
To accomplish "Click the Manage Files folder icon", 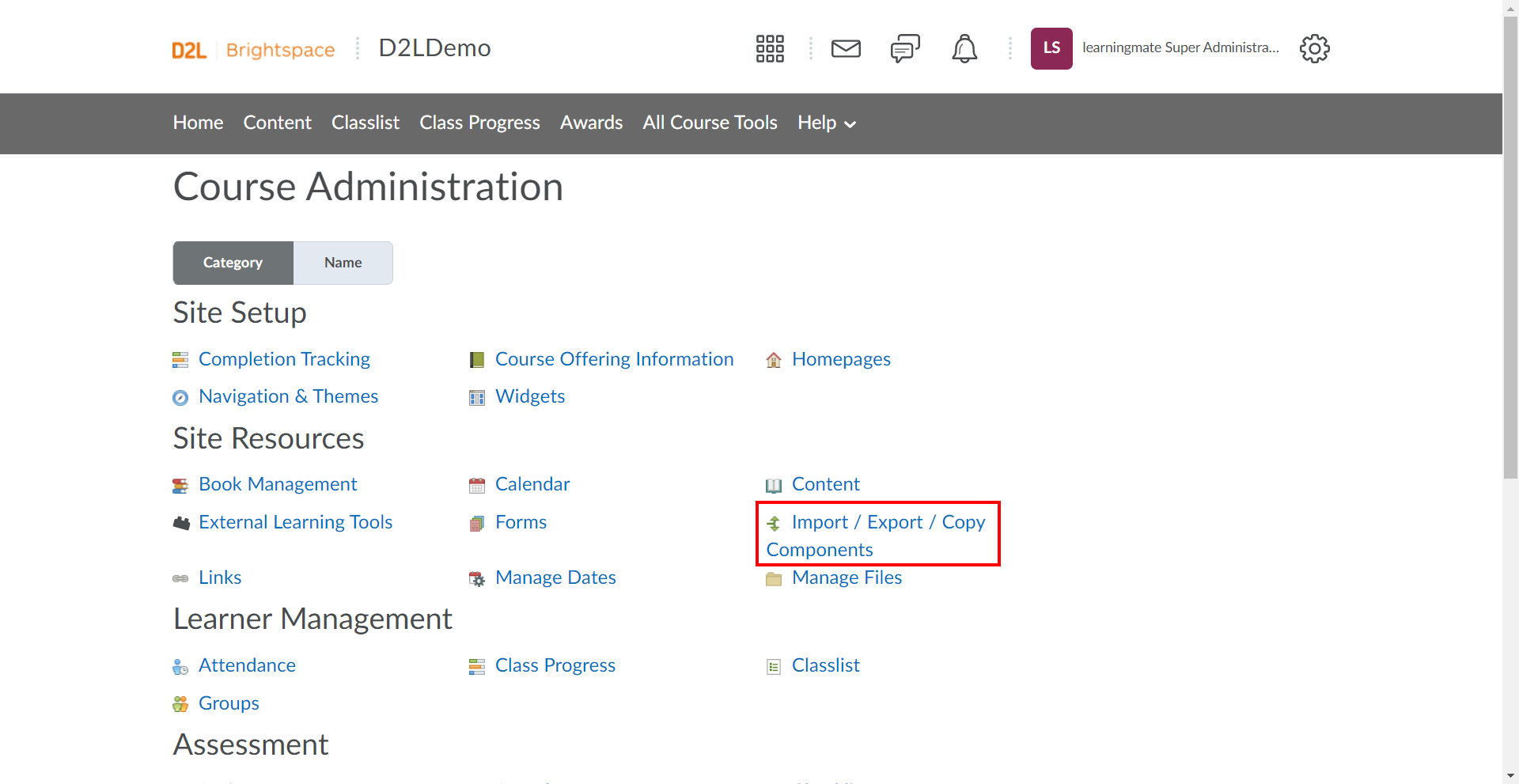I will click(774, 579).
